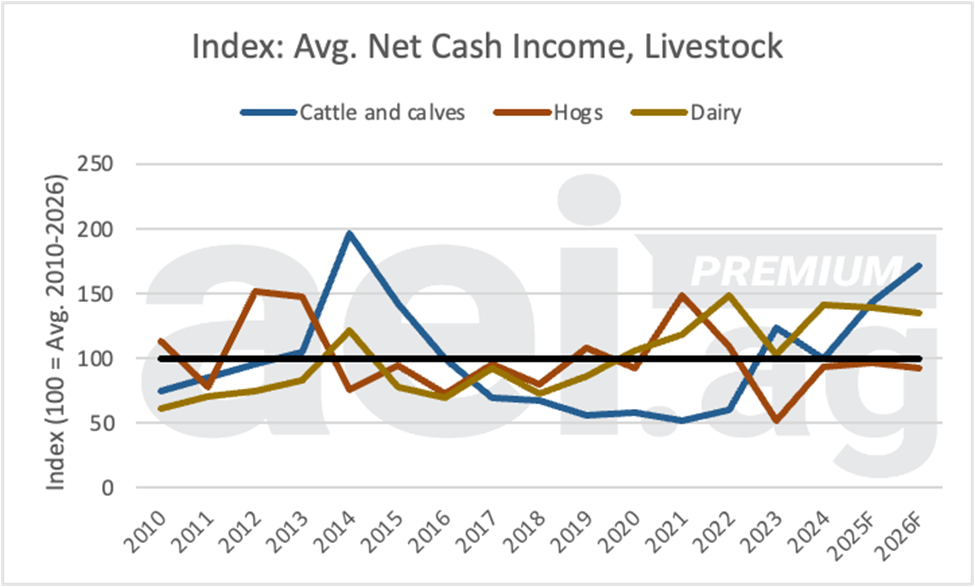Click the blue Cattle and calves legend line marker

268,112
